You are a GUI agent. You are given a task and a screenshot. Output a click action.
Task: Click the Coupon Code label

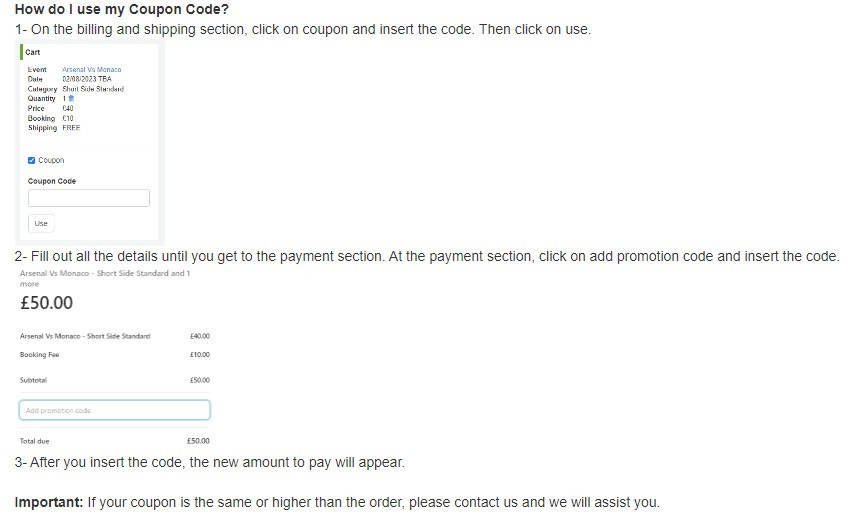tap(52, 181)
